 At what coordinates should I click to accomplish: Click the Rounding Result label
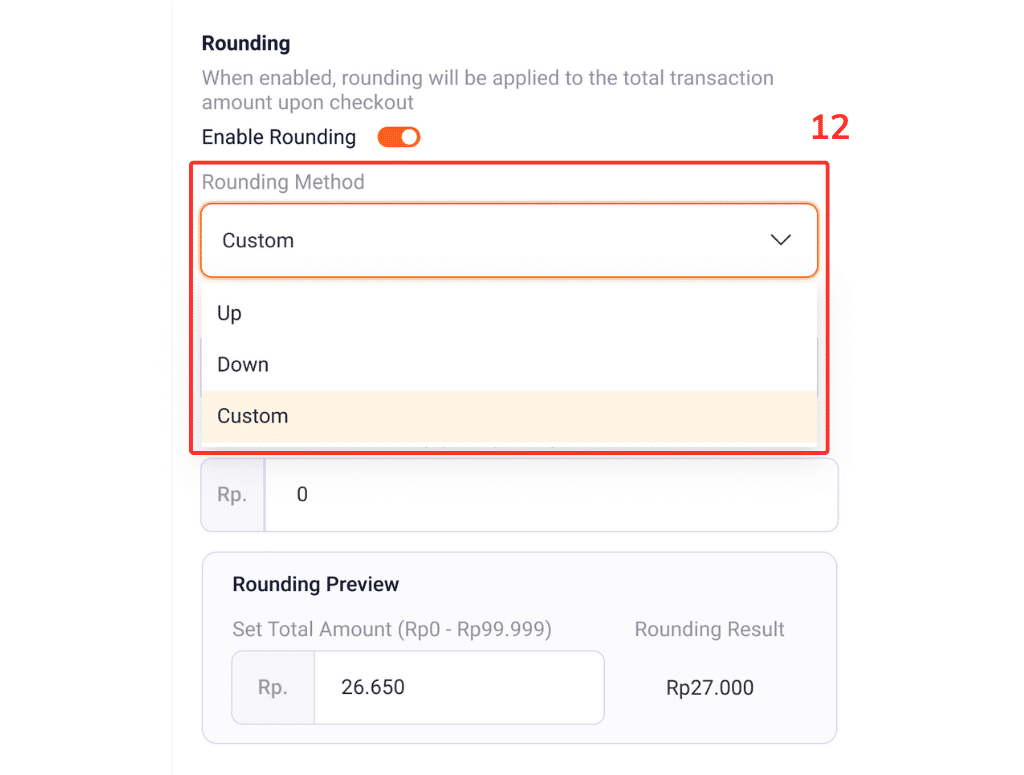tap(710, 630)
